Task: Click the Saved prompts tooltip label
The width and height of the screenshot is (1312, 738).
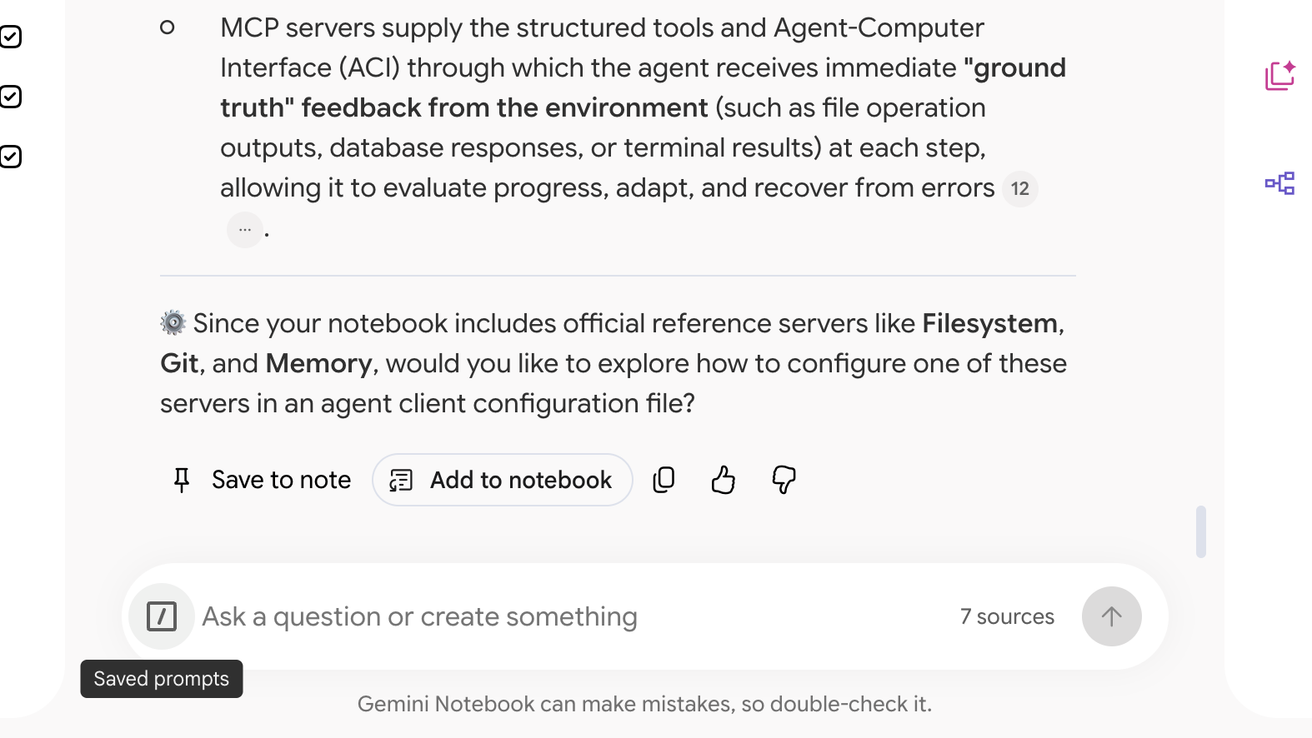Action: (x=162, y=679)
